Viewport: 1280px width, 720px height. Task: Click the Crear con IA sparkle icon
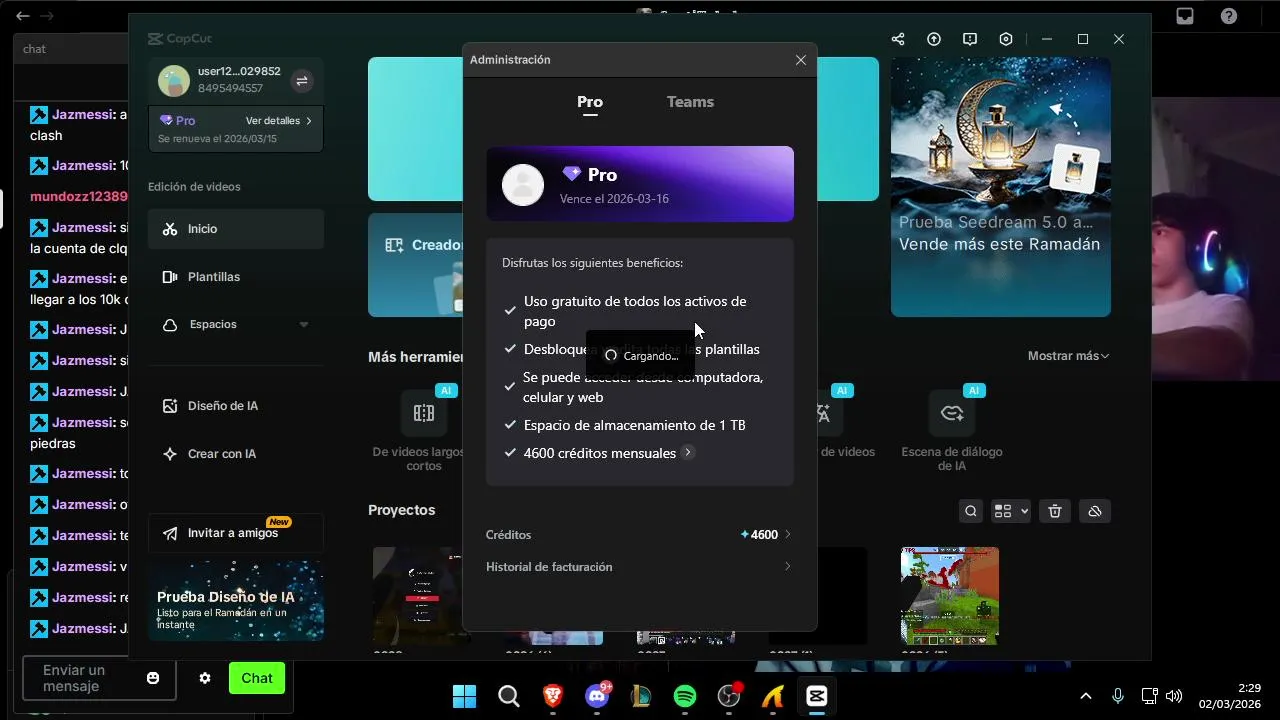pos(170,454)
